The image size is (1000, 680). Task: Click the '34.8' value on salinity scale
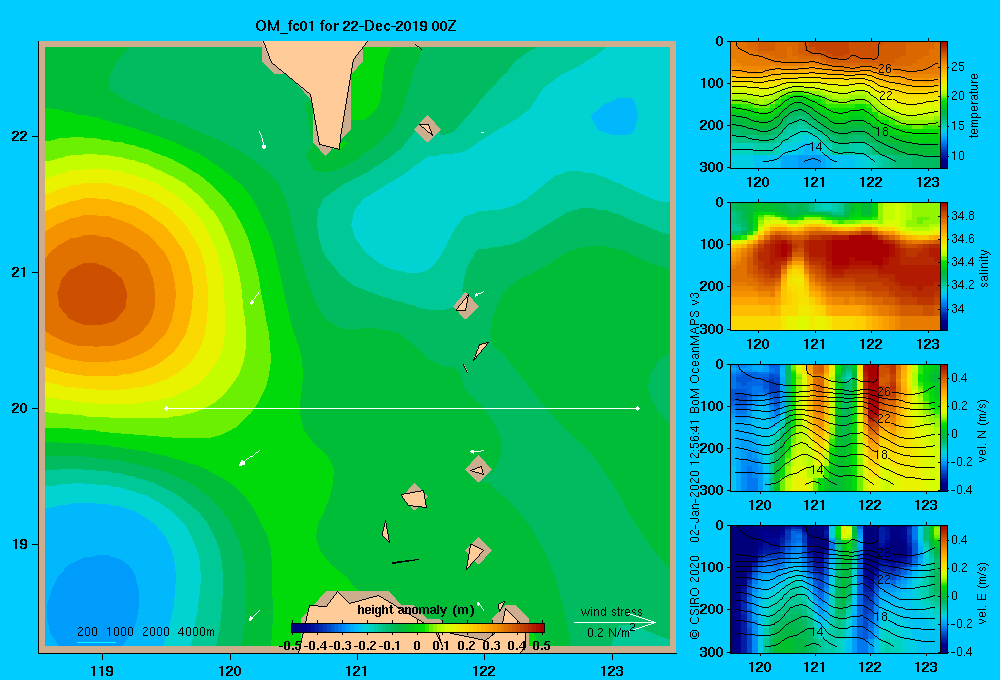pyautogui.click(x=963, y=216)
